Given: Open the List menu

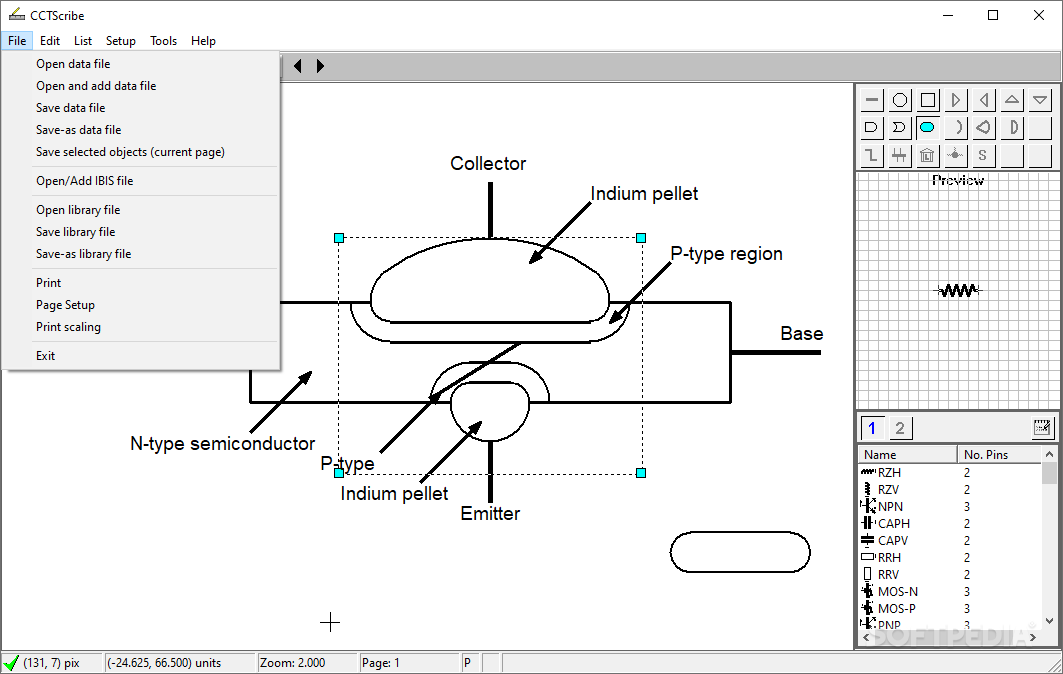Looking at the screenshot, I should [x=83, y=41].
